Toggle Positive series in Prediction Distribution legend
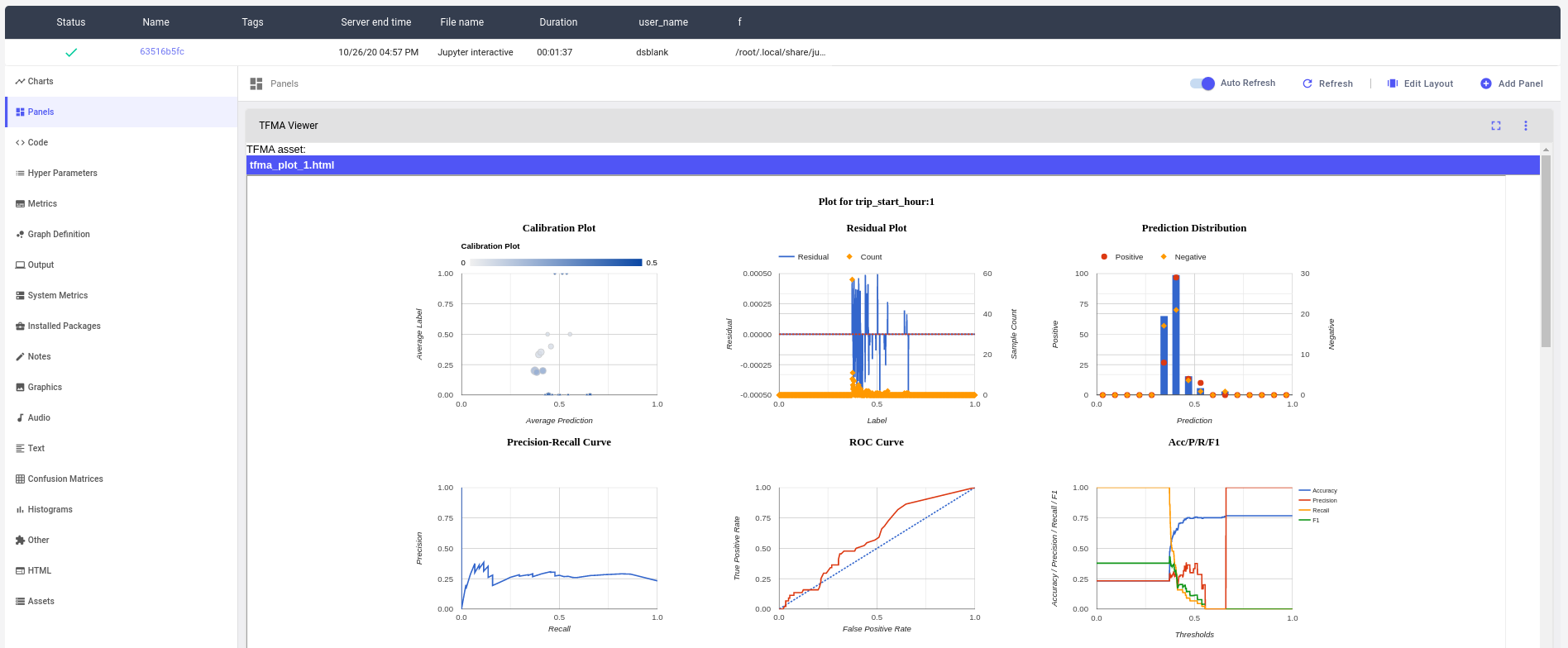 [x=1121, y=257]
